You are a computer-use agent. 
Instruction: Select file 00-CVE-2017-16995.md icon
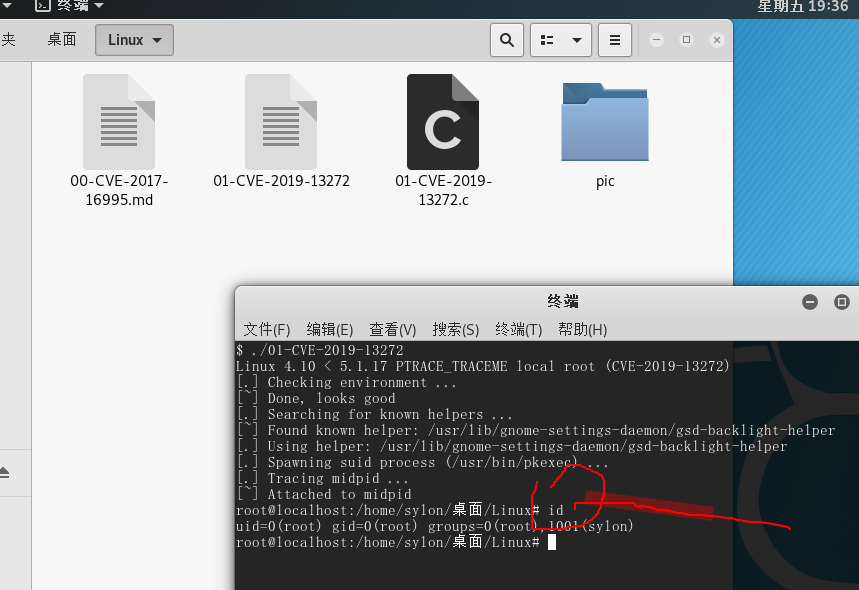119,122
